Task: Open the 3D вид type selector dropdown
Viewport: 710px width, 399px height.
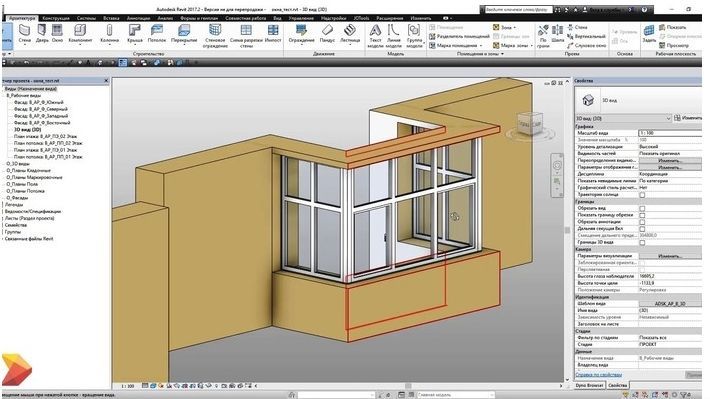Action: pos(623,118)
